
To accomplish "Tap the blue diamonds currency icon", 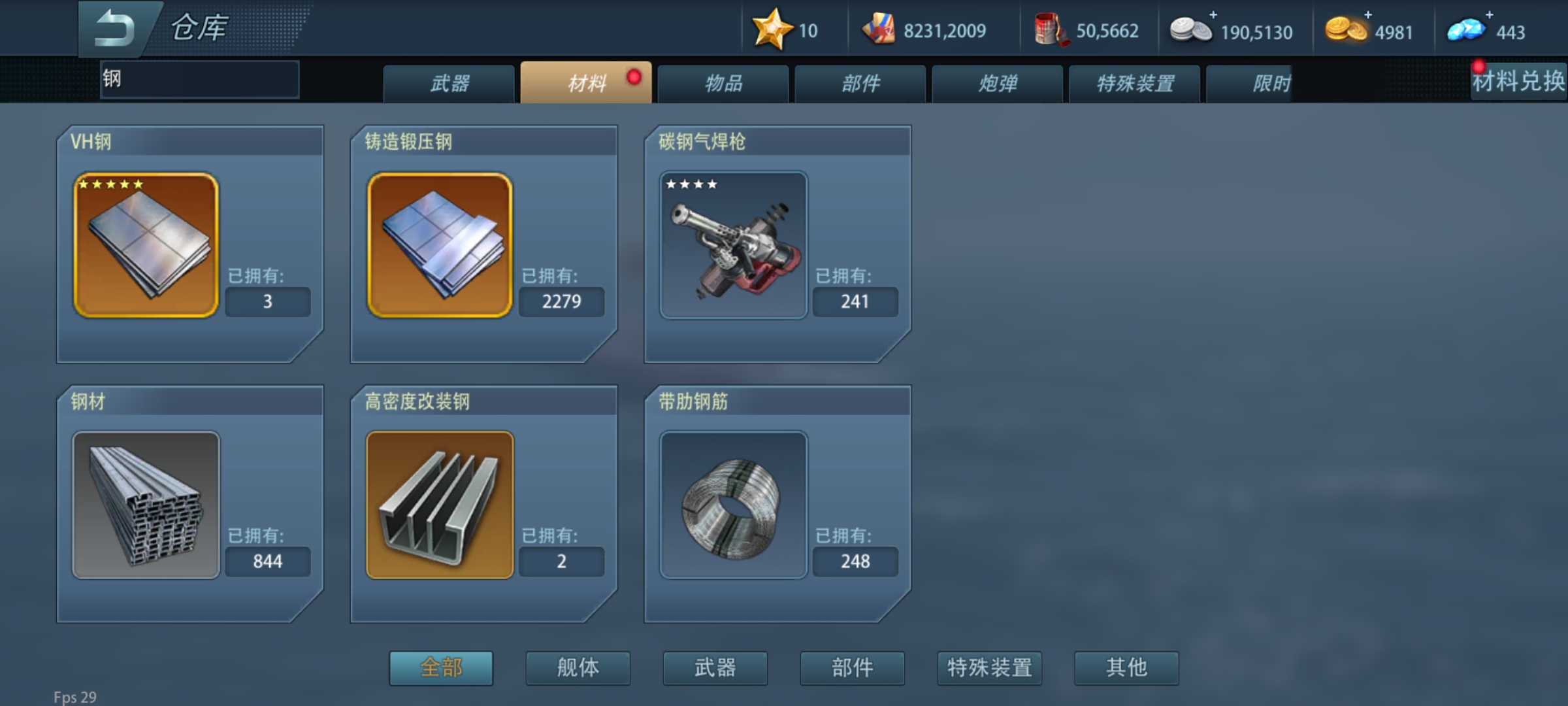I will (1466, 30).
